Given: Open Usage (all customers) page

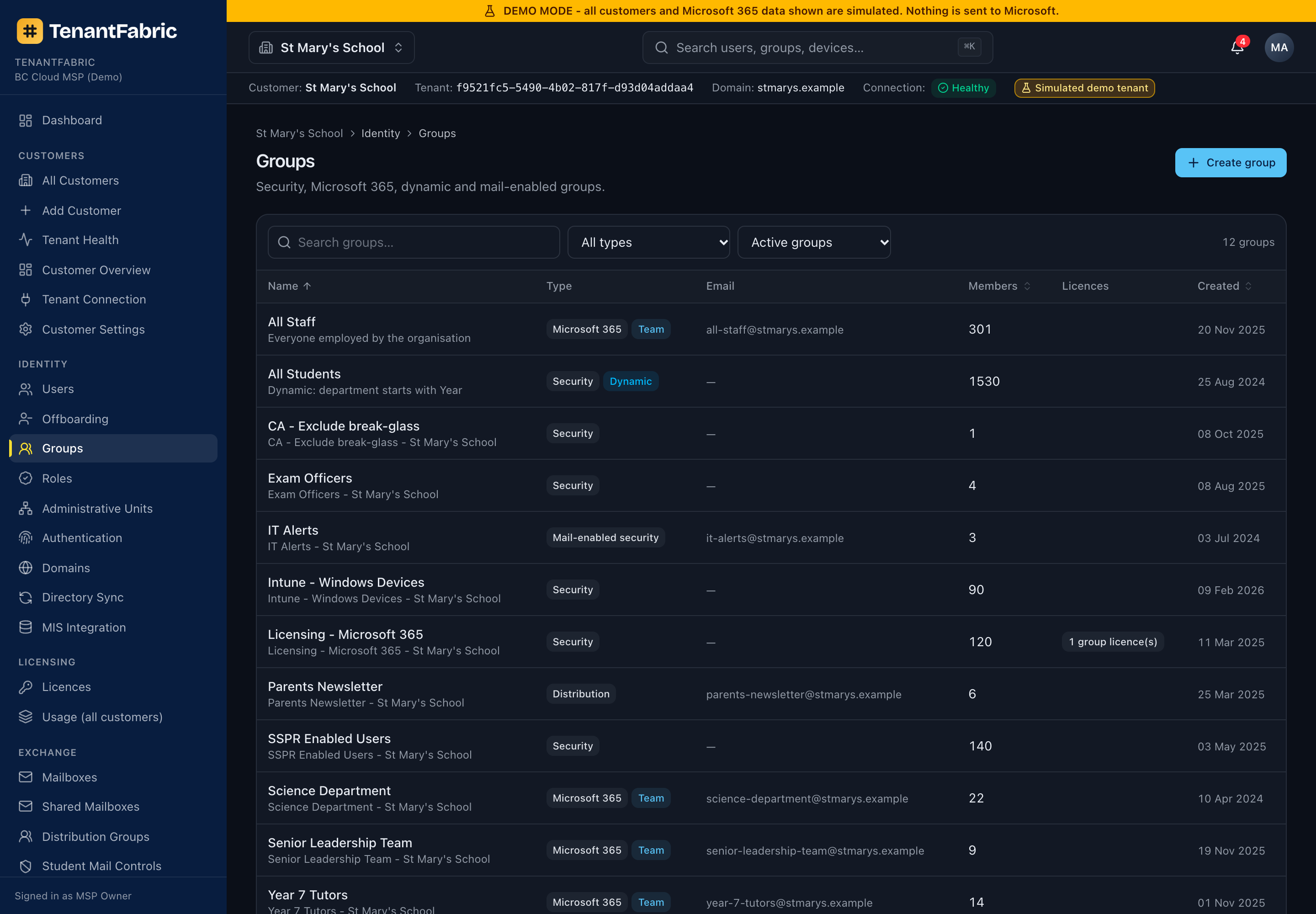Looking at the screenshot, I should 113,717.
